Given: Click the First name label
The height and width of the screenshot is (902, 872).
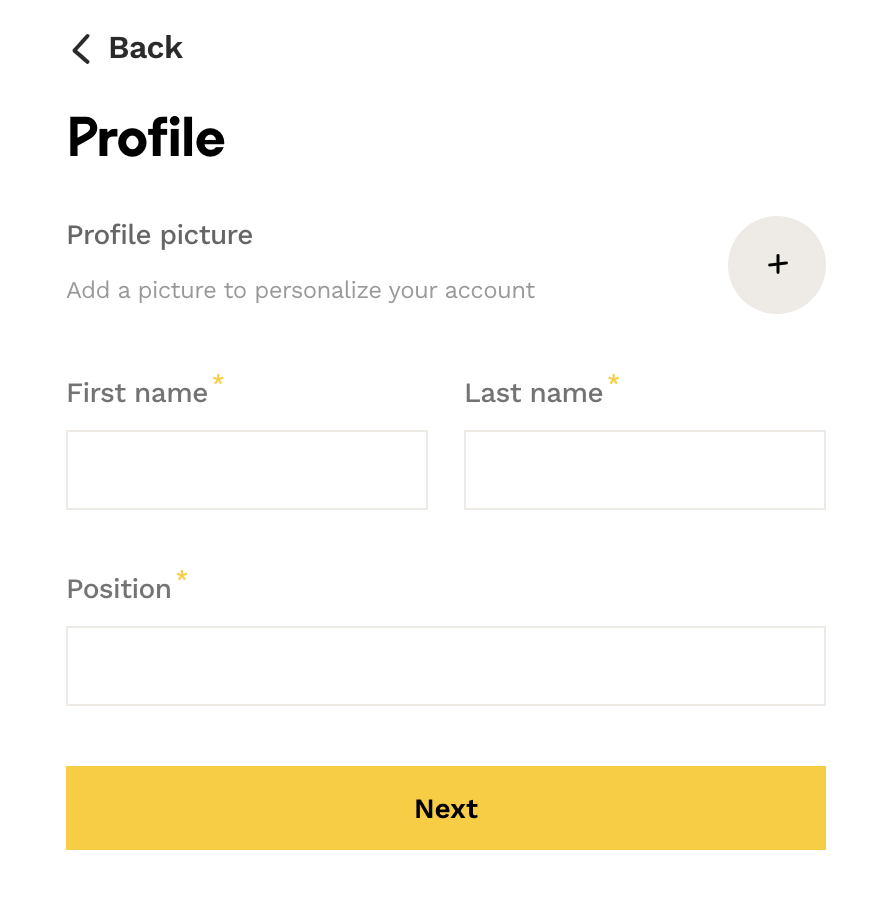Looking at the screenshot, I should pyautogui.click(x=137, y=393).
